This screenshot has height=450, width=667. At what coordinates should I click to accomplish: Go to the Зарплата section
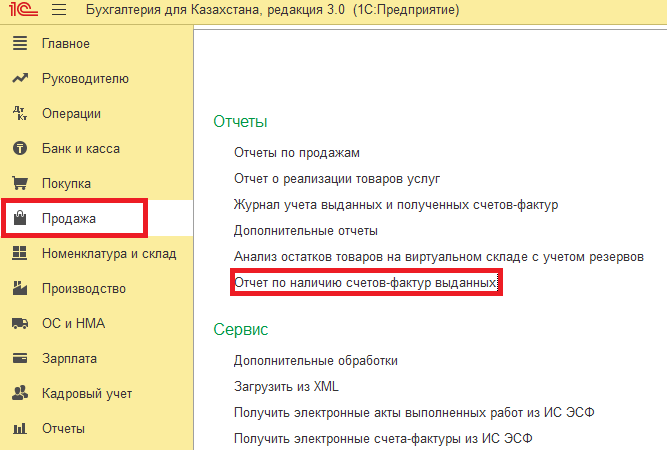69,359
